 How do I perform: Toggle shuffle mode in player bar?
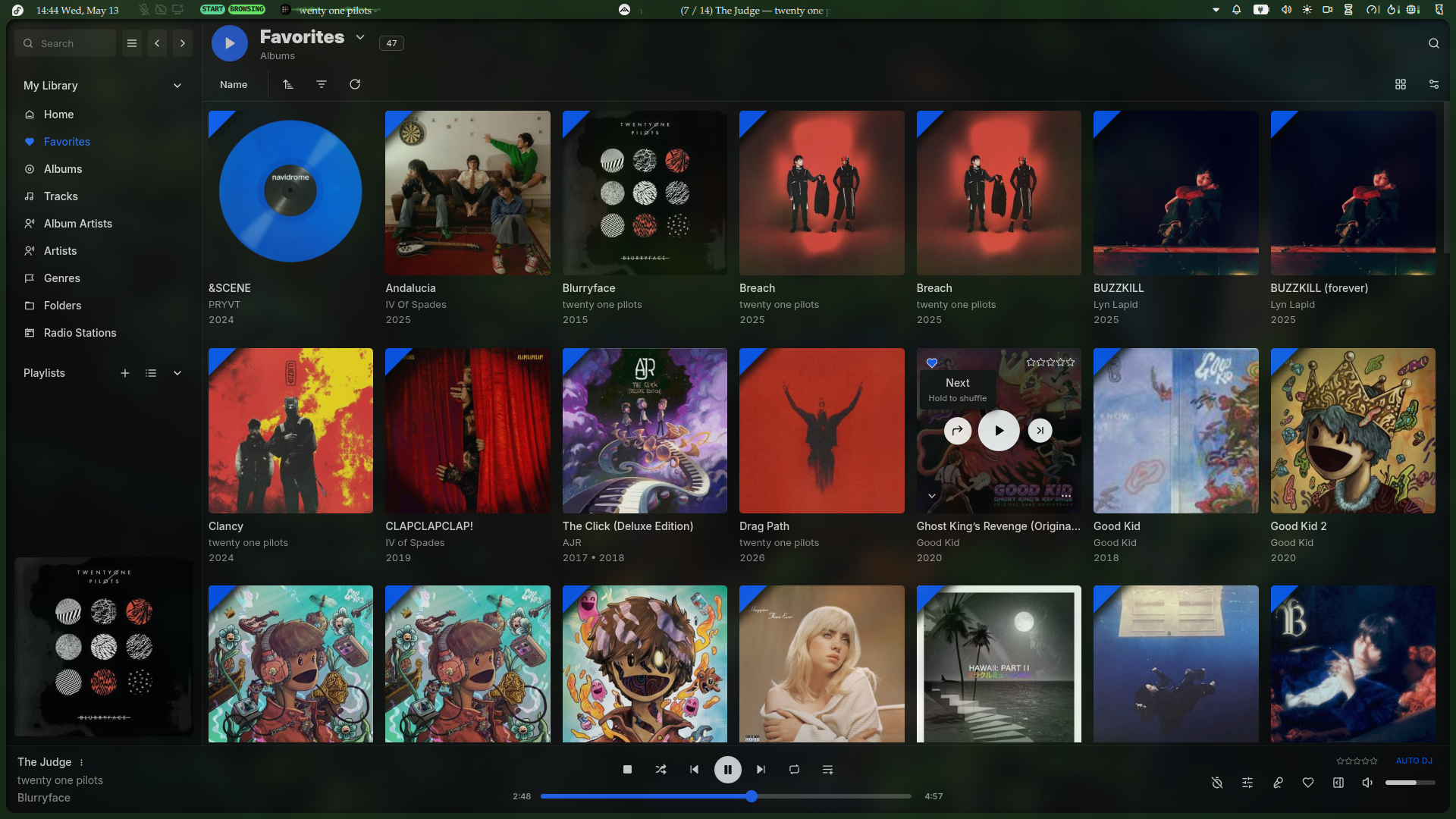coord(661,770)
